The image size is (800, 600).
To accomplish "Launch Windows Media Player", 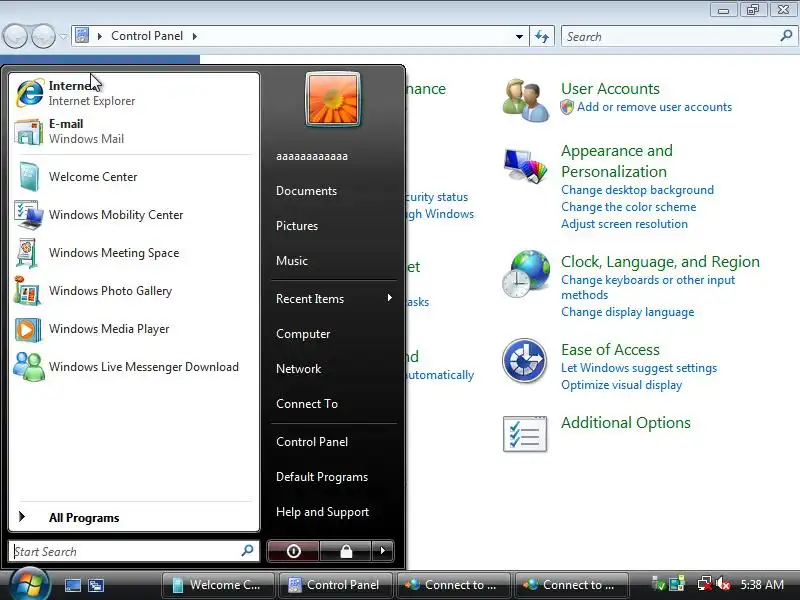I will click(134, 329).
